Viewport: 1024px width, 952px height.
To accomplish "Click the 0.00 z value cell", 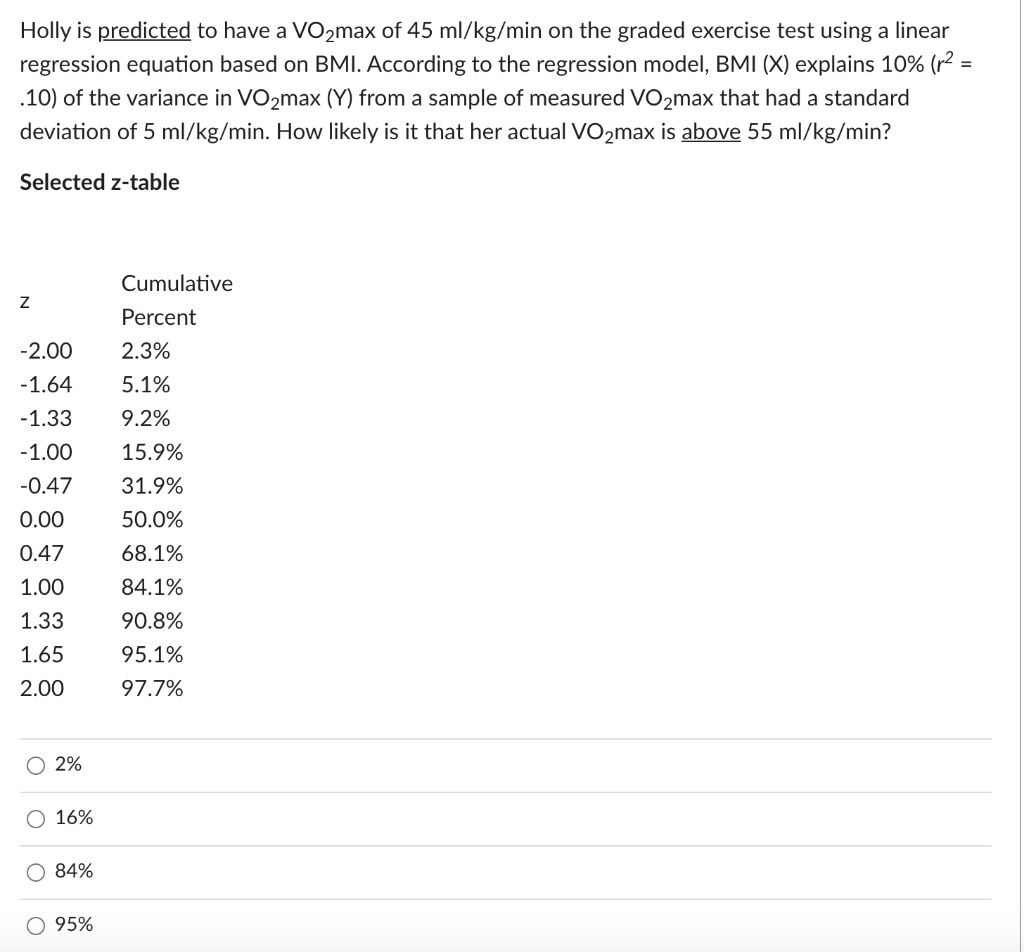I will coord(42,520).
